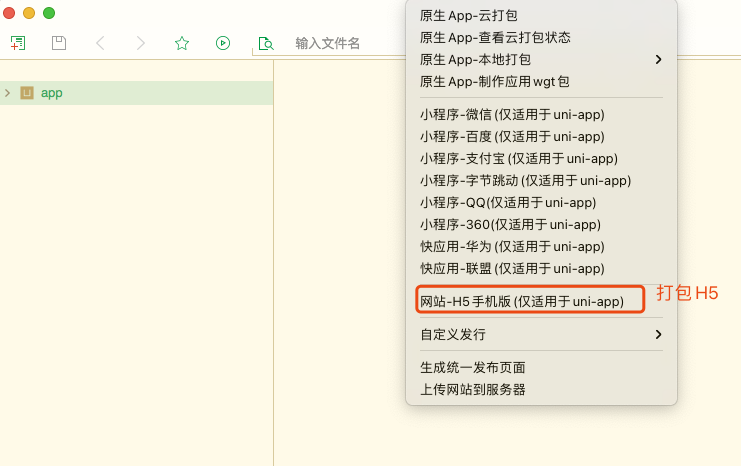Click the new file icon in toolbar
Viewport: 741px width, 466px height.
(18, 43)
